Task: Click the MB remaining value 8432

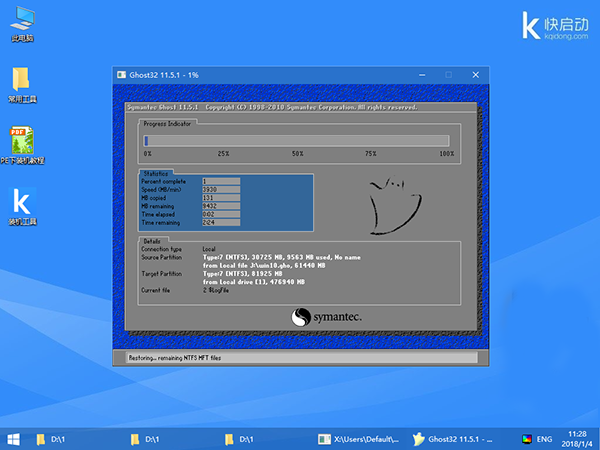Action: [x=221, y=206]
